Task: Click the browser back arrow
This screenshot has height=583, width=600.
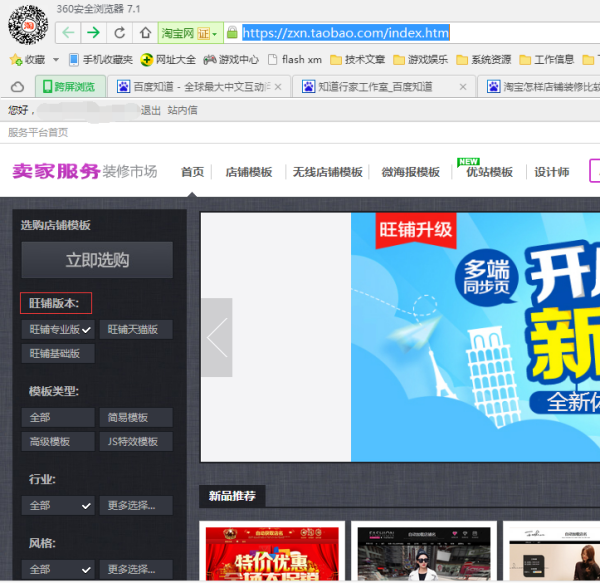Action: [68, 33]
